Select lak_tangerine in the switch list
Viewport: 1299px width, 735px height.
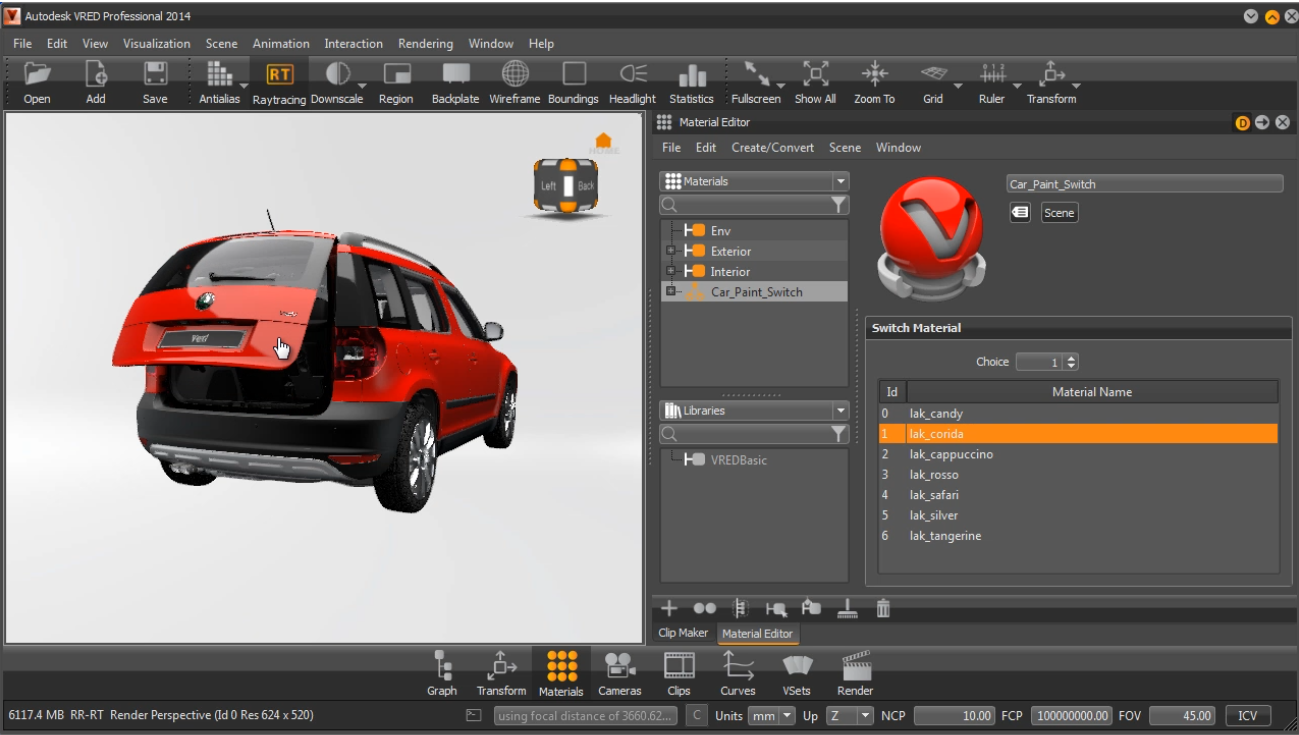[x=1078, y=536]
